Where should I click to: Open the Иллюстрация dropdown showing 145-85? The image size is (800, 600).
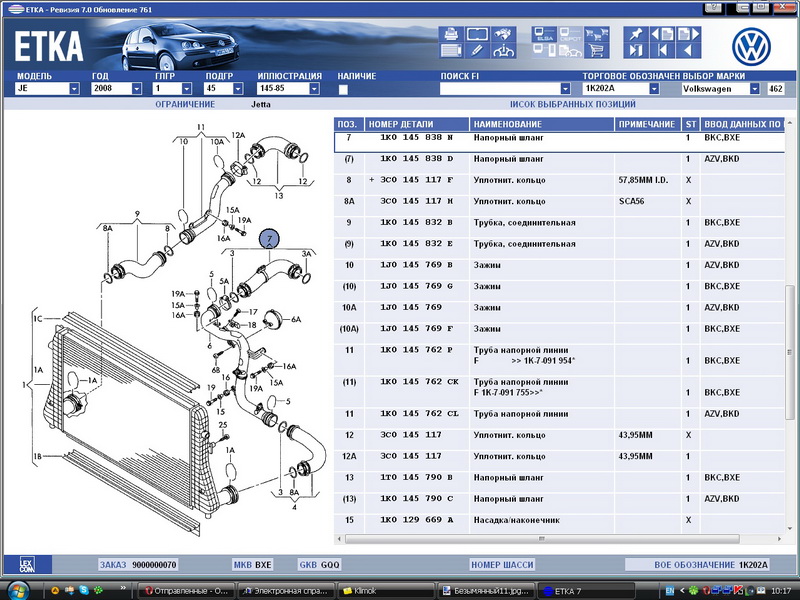pos(314,89)
